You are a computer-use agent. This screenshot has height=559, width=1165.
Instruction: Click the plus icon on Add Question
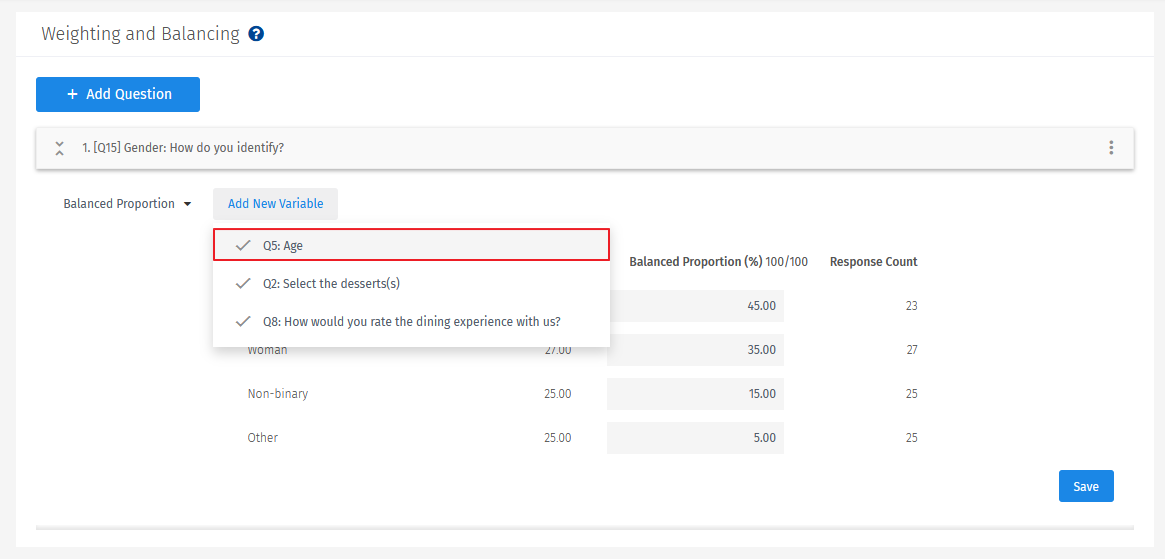[72, 94]
